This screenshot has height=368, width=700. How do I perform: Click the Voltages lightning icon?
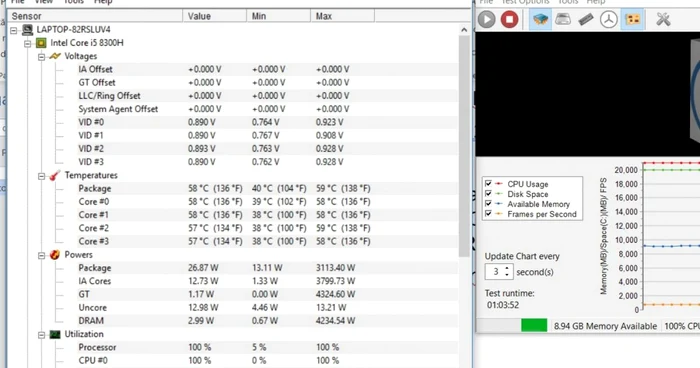click(55, 56)
